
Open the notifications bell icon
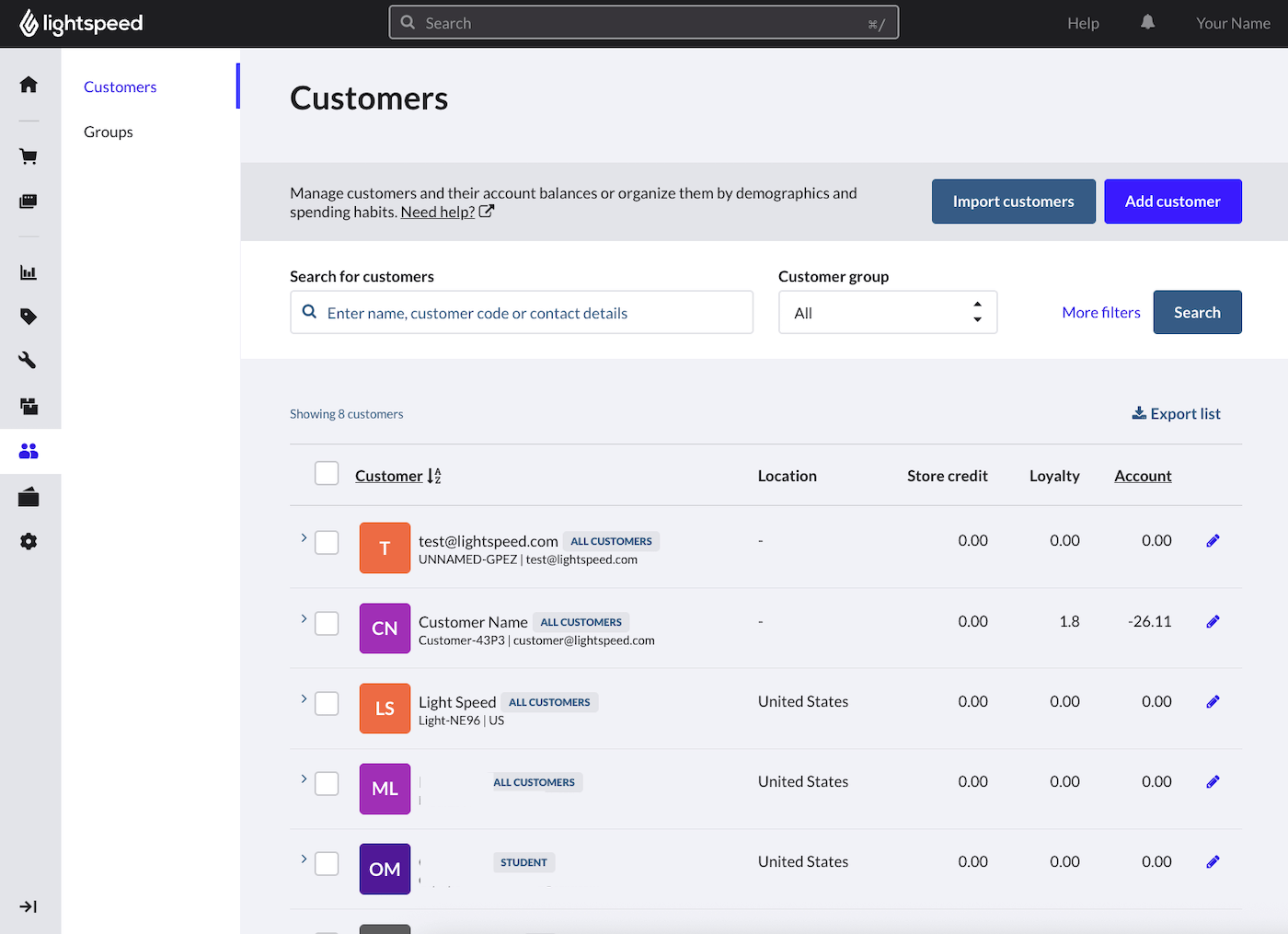click(1147, 22)
